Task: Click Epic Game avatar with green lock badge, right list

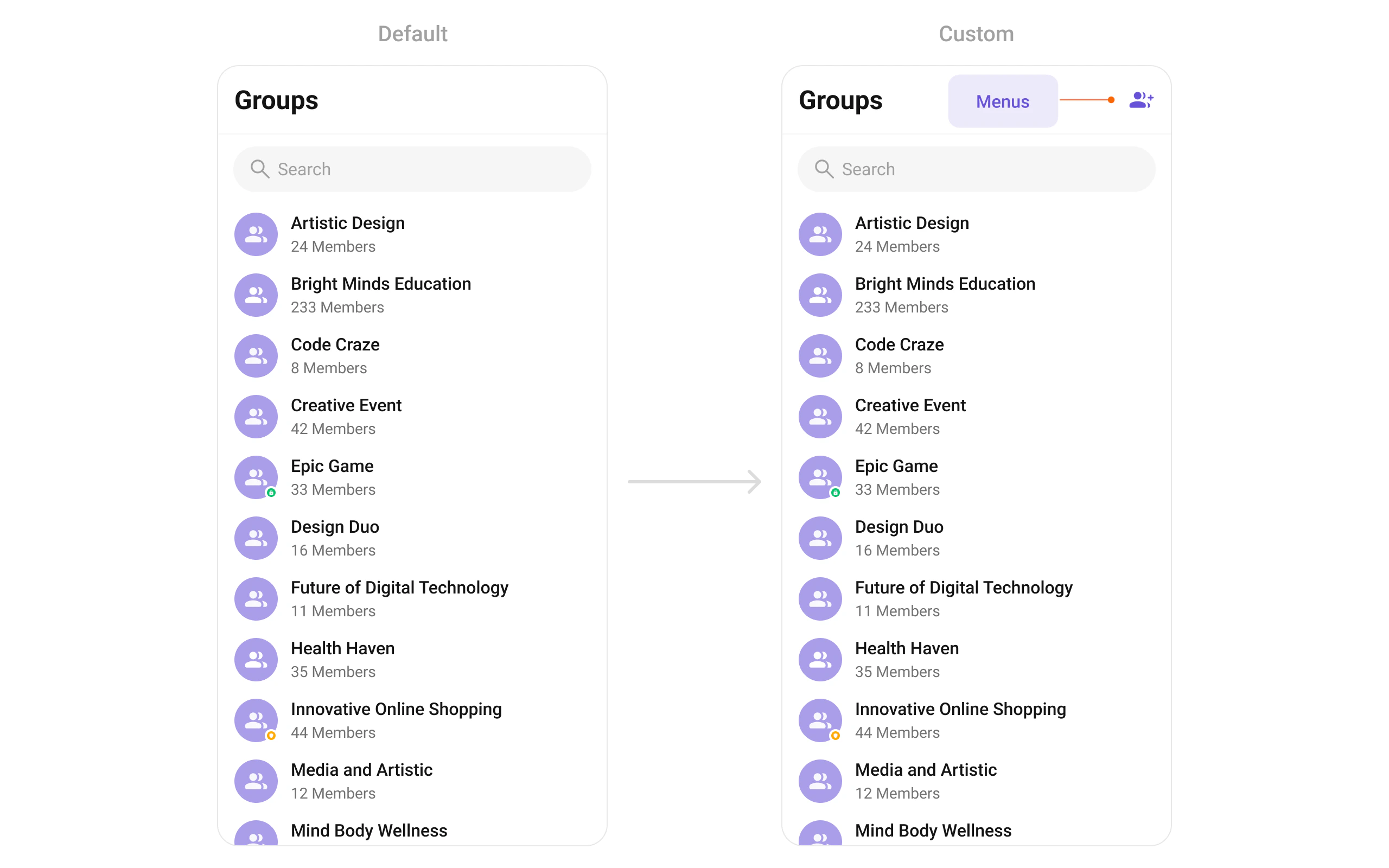Action: point(820,477)
